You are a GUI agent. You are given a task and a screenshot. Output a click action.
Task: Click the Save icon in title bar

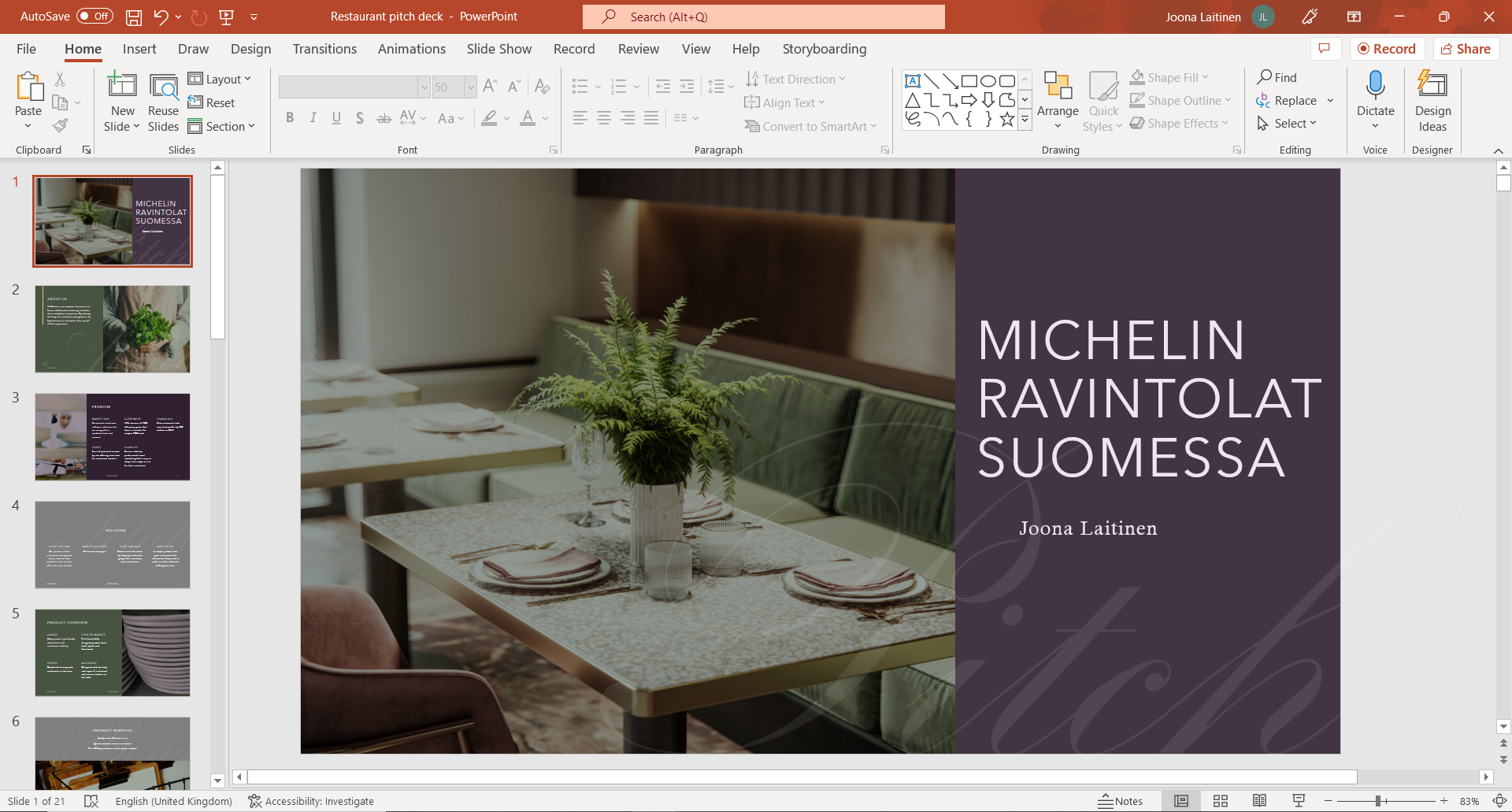pos(134,17)
